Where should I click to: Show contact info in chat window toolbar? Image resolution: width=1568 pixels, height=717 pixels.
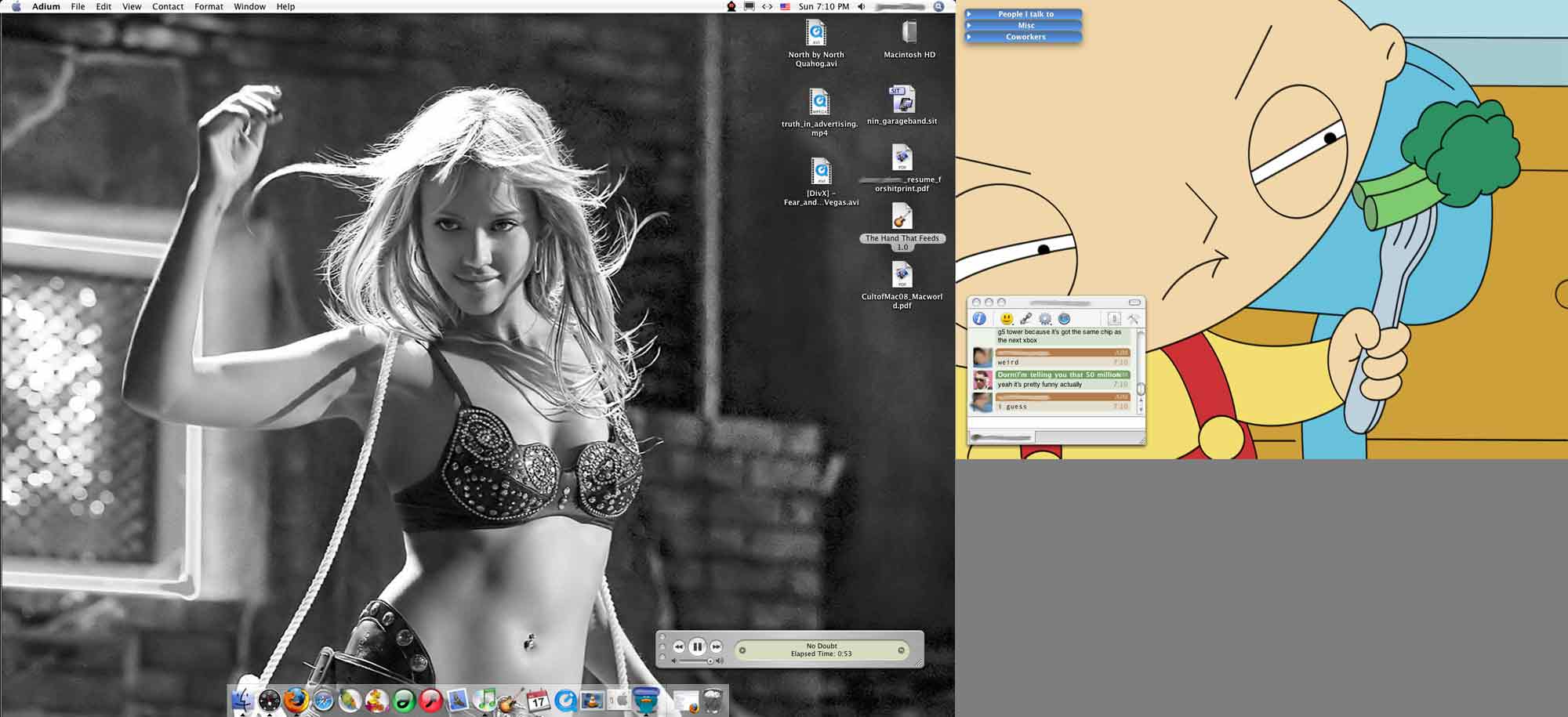[x=979, y=318]
